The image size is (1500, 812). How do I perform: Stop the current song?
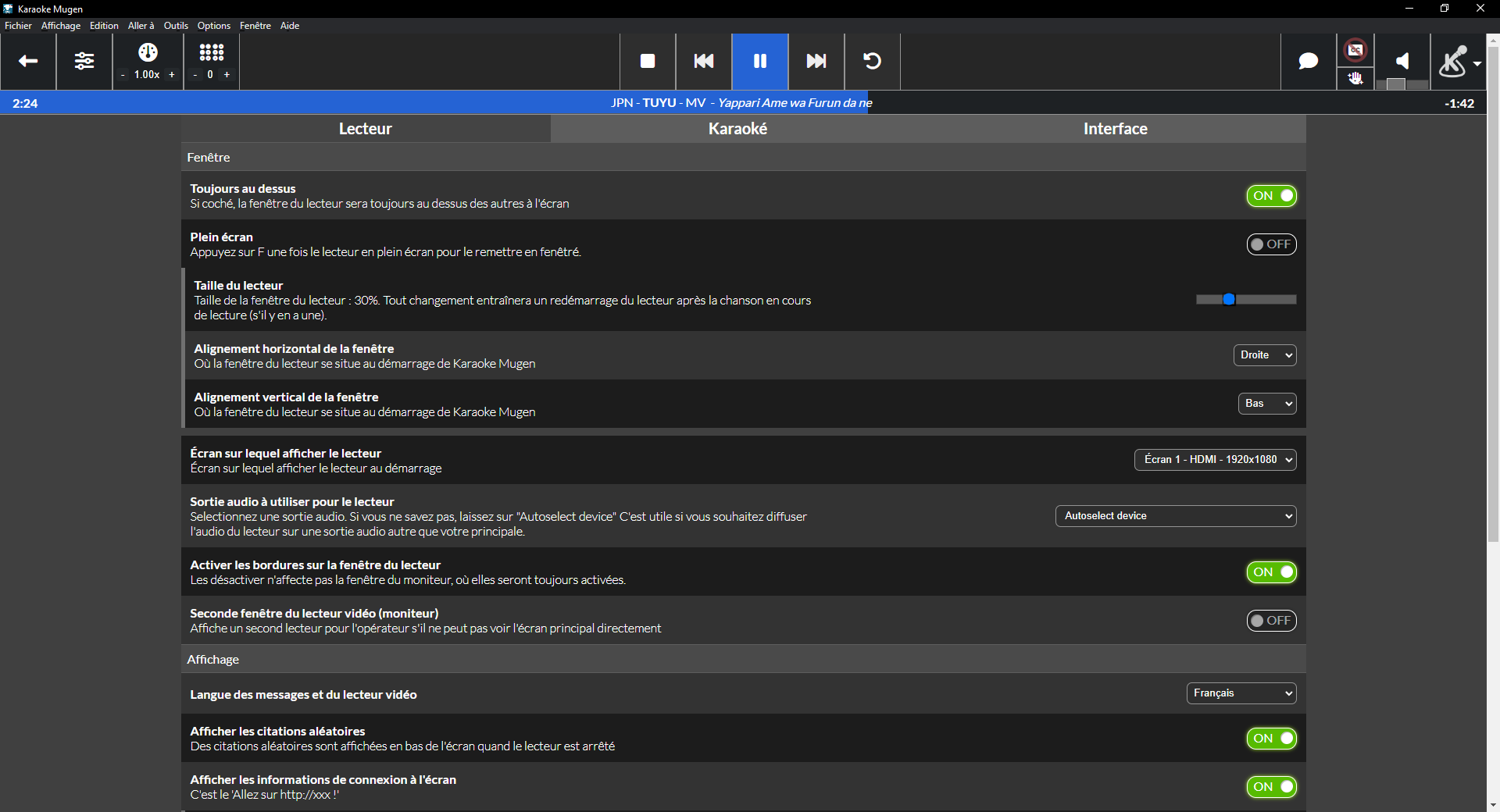pos(648,61)
